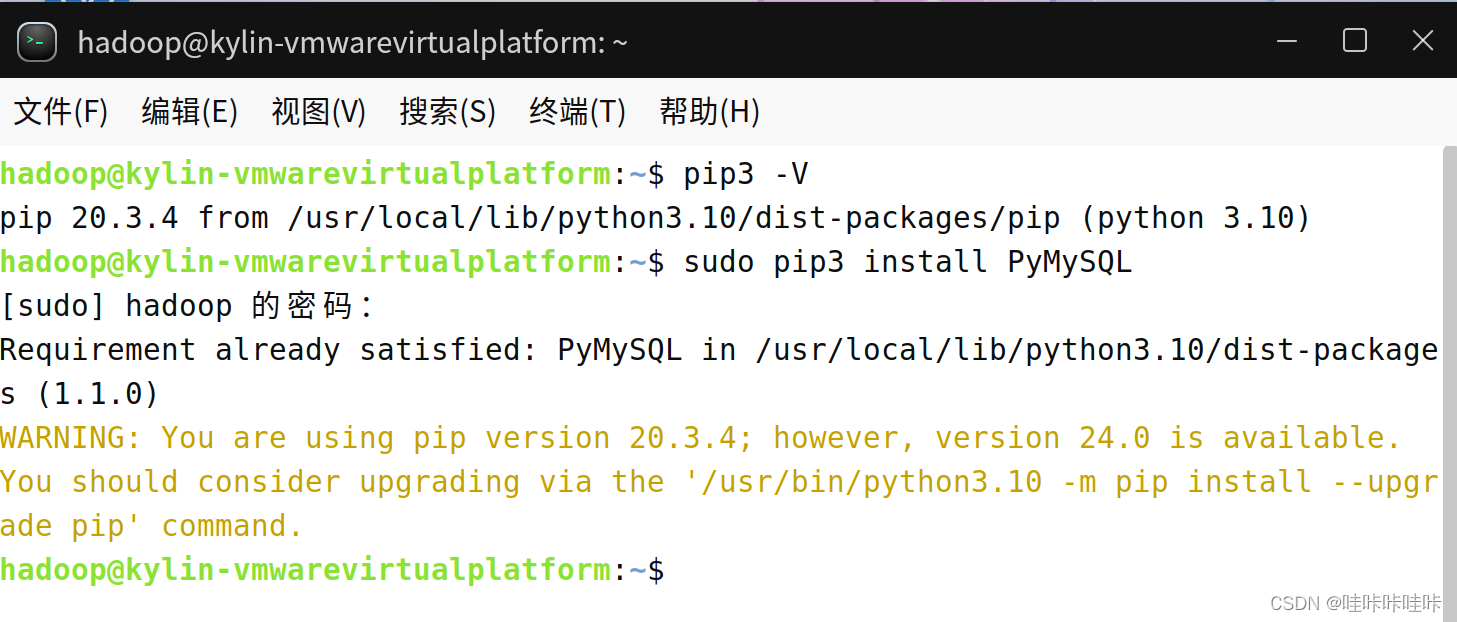Screen dimensions: 1457x622
Task: Open the 帮助(H) menu
Action: [x=710, y=111]
